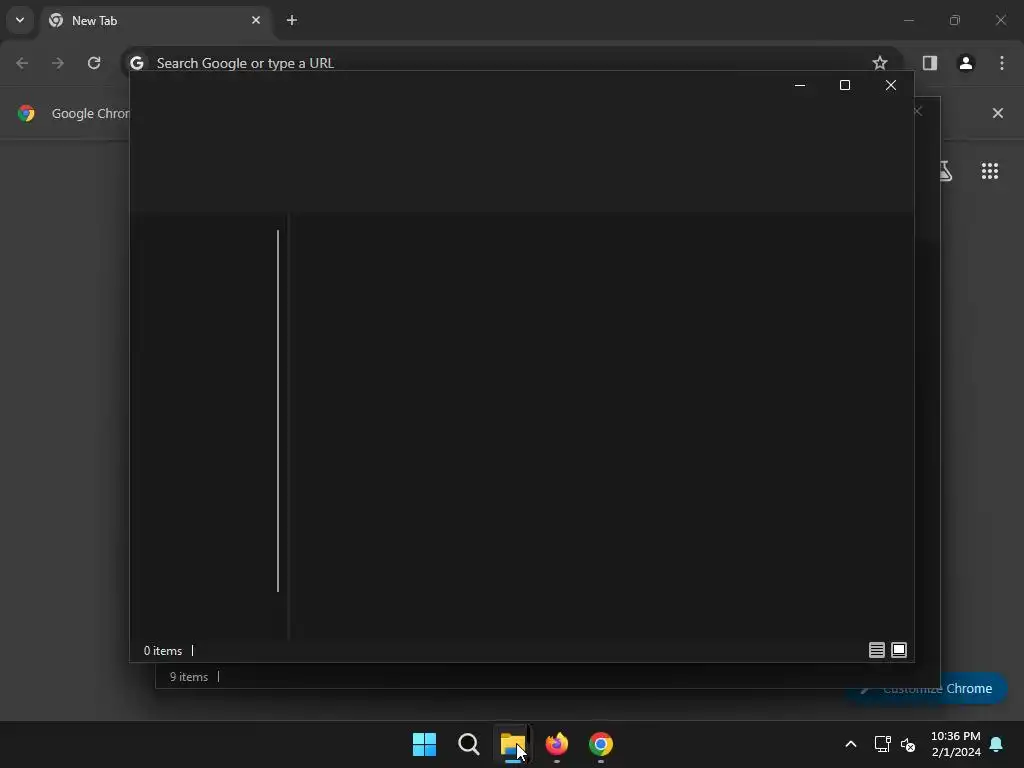This screenshot has width=1024, height=768.
Task: Open the notifications bell icon
Action: click(997, 744)
